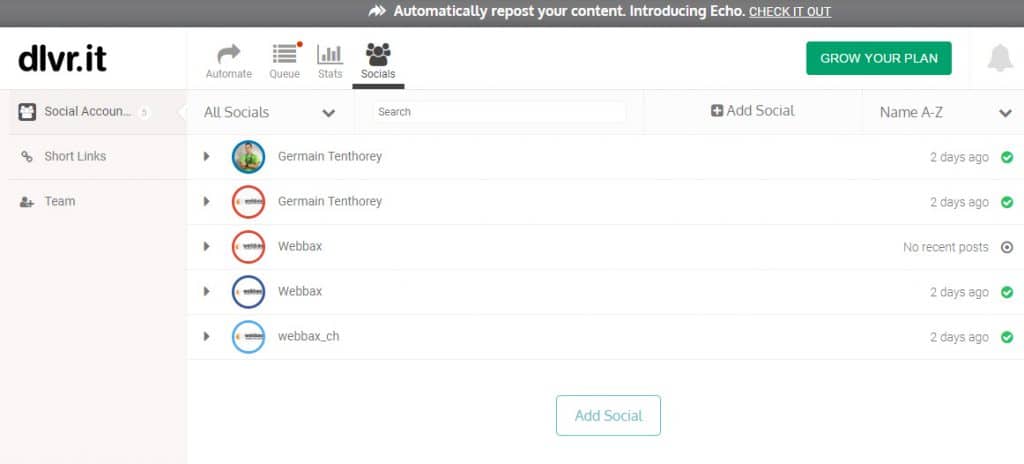View the Stats bar chart icon
Screen dimensions: 1024x464
[330, 54]
